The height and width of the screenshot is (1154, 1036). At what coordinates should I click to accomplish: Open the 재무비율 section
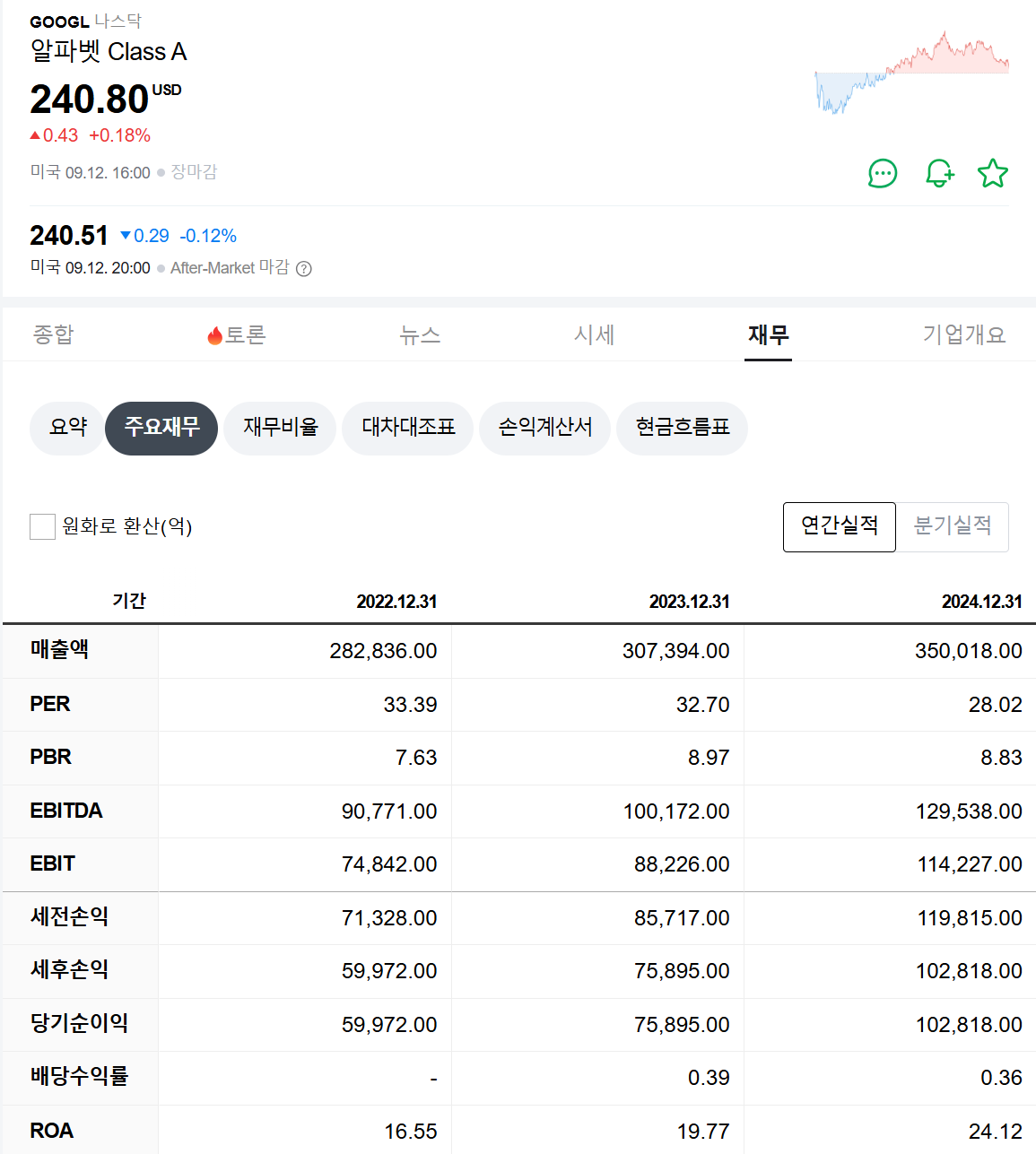[280, 428]
